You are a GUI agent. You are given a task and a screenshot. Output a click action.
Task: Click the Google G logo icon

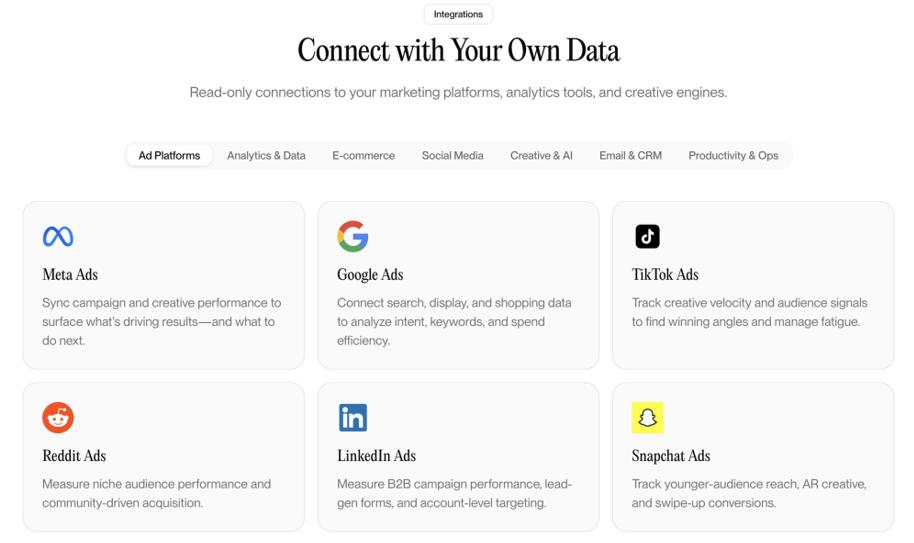click(353, 236)
